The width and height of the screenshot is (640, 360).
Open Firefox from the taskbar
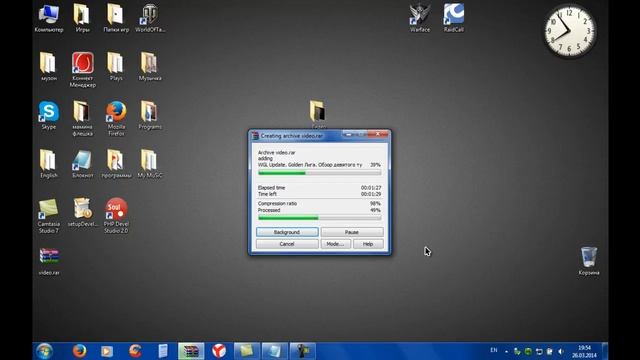tap(80, 351)
